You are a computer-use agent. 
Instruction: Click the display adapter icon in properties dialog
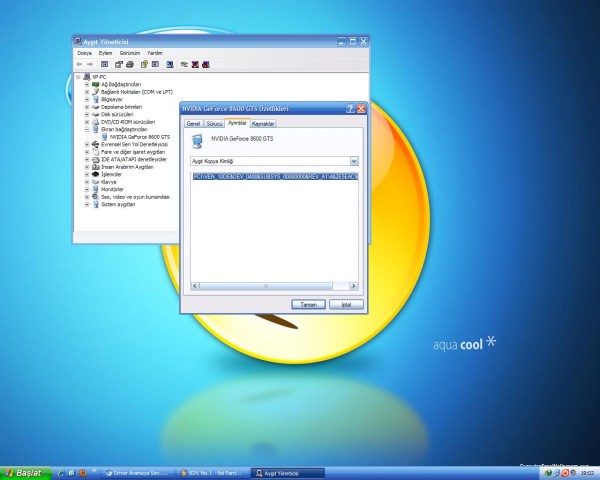[x=197, y=142]
